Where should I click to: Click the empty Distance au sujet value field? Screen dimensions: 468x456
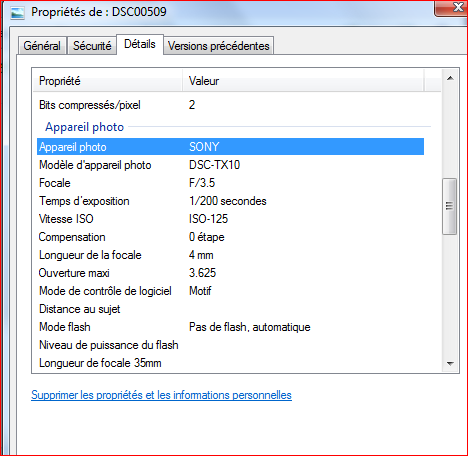tap(306, 309)
